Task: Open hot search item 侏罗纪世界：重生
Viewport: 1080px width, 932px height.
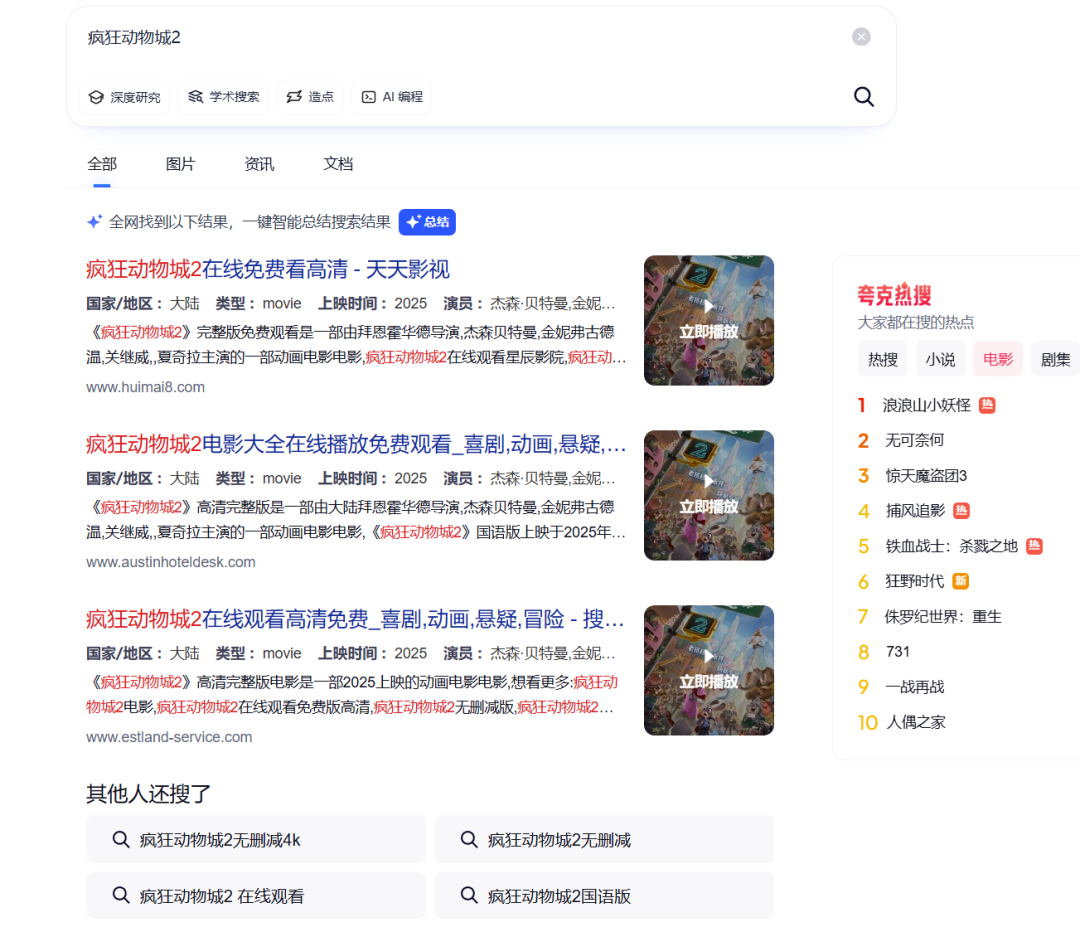Action: click(x=944, y=616)
